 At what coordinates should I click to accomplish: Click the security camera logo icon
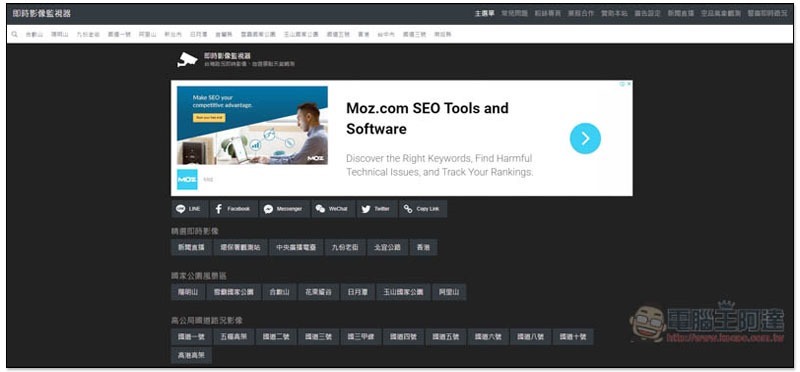187,60
